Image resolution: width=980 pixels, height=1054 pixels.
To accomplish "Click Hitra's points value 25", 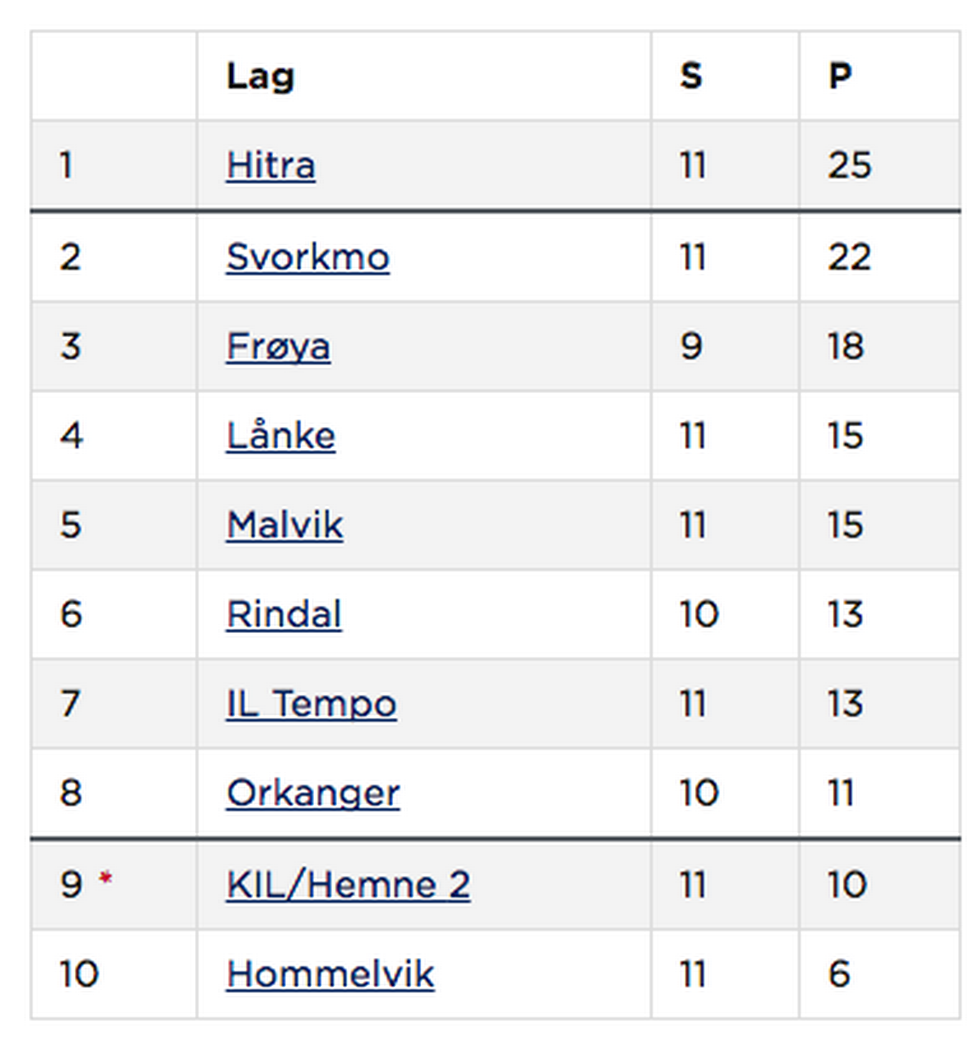I will click(849, 165).
